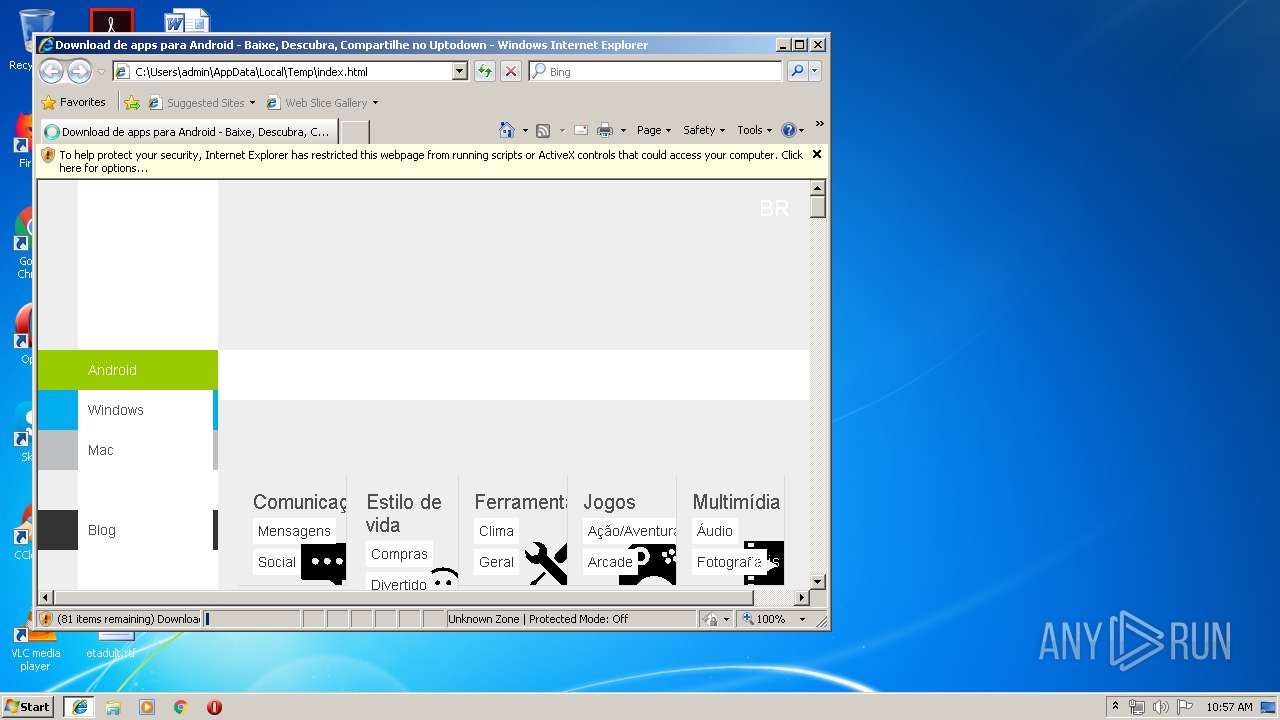Open recent pages dropdown beside Forward
Image resolution: width=1280 pixels, height=720 pixels.
[101, 72]
